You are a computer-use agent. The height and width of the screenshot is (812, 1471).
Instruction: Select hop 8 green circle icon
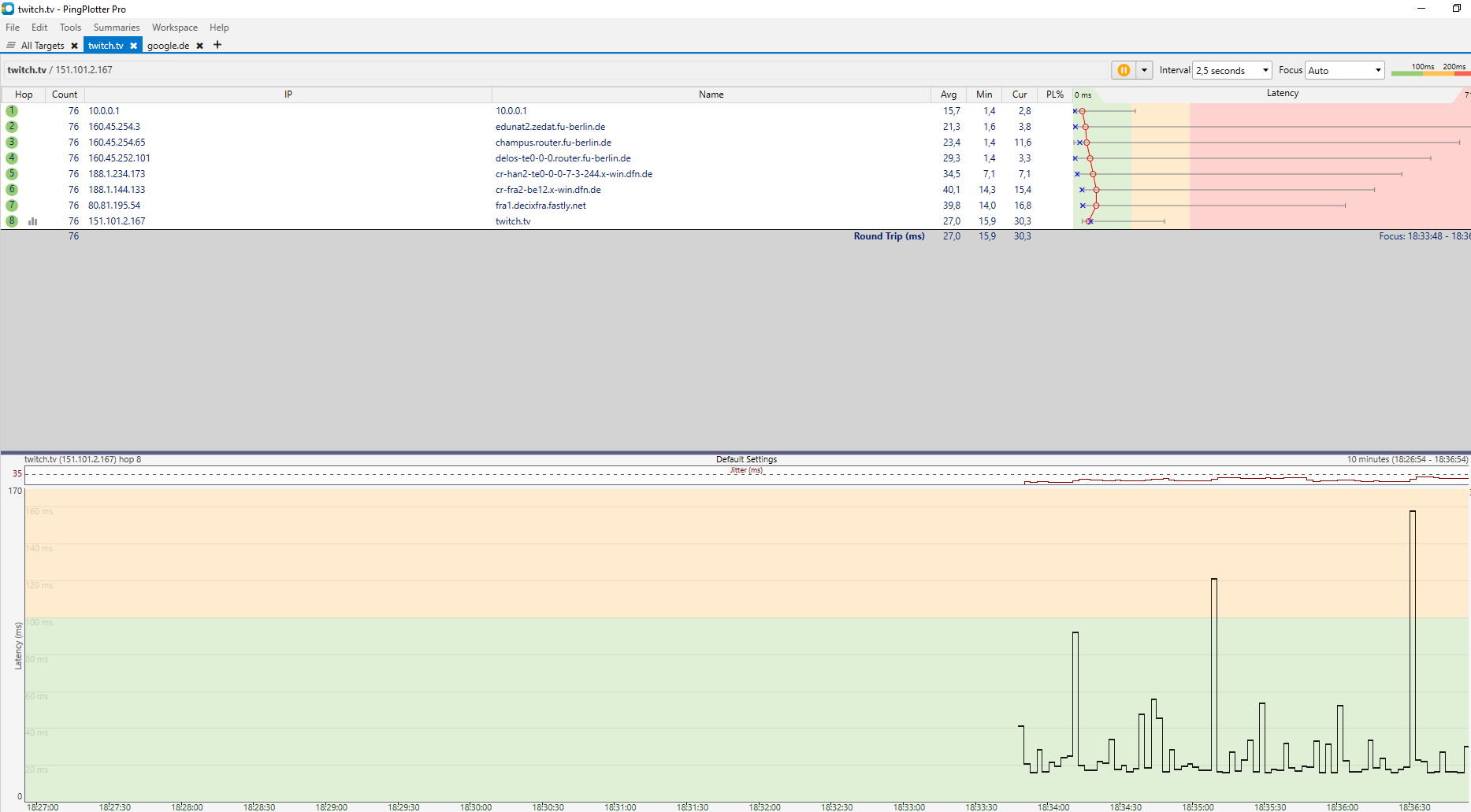pyautogui.click(x=12, y=221)
